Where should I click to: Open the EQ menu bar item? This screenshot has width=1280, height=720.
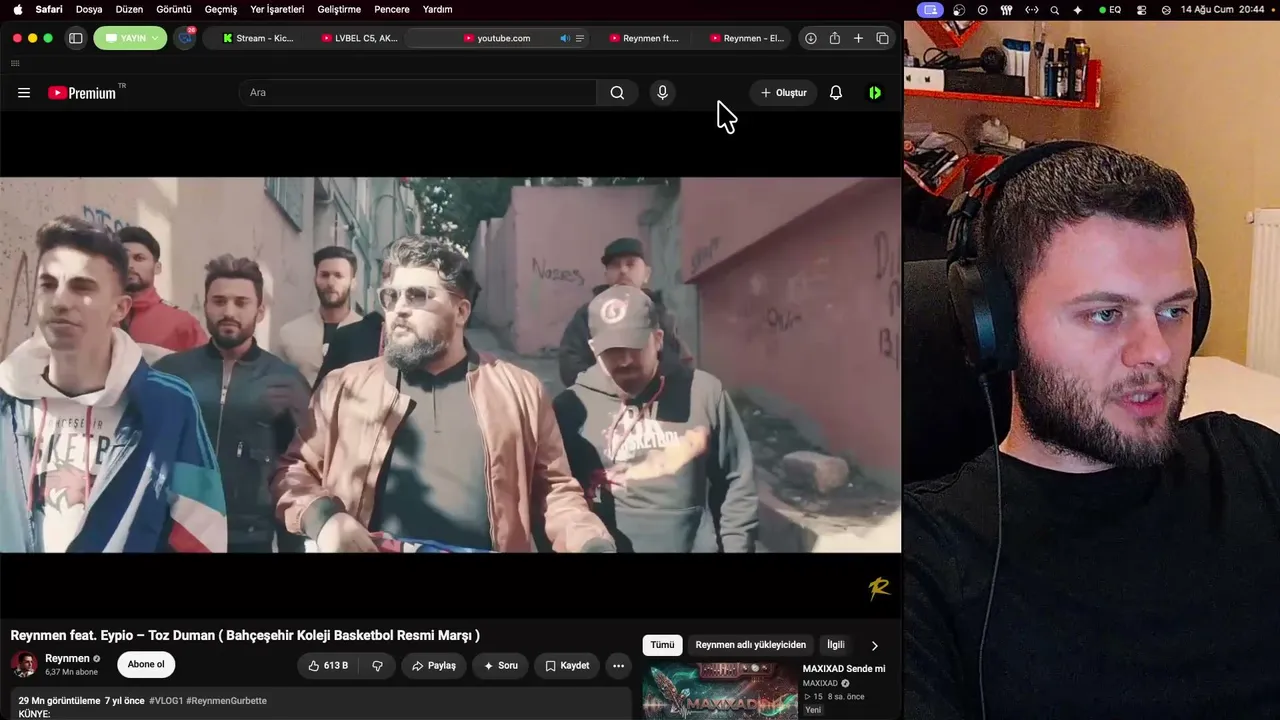[1110, 10]
